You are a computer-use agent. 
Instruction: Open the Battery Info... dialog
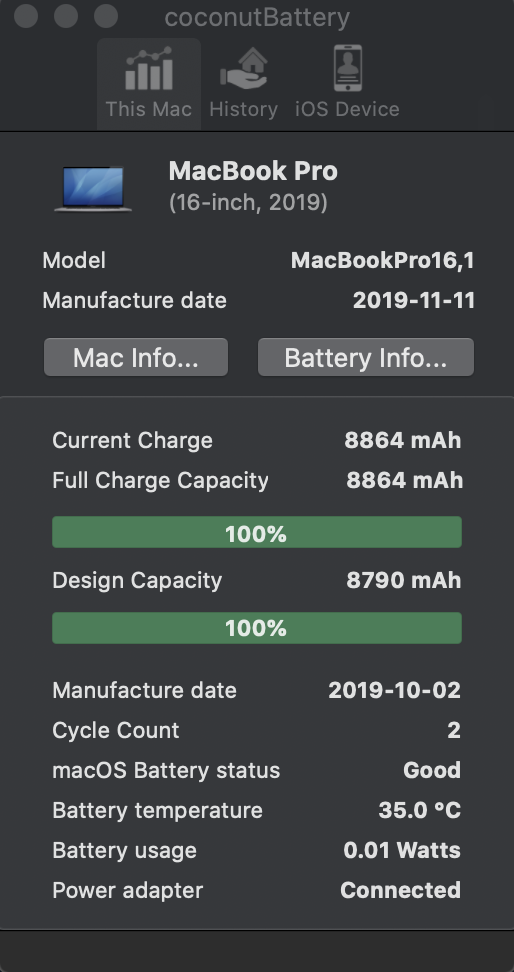pyautogui.click(x=366, y=358)
